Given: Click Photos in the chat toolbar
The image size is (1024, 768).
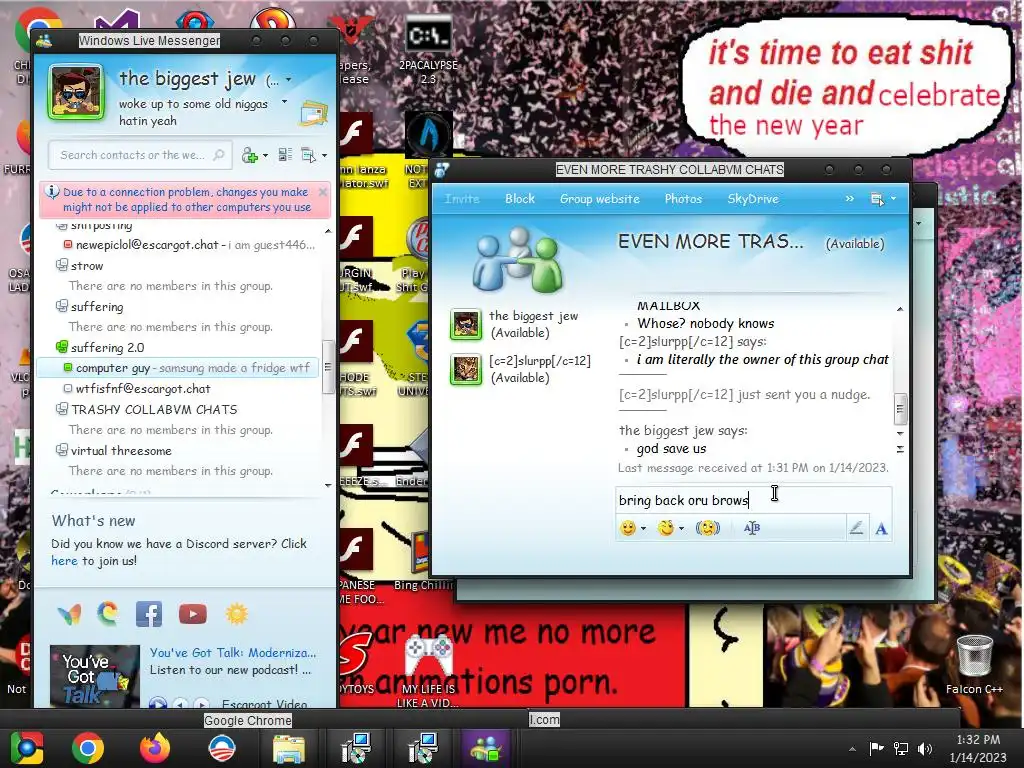Looking at the screenshot, I should [x=683, y=199].
